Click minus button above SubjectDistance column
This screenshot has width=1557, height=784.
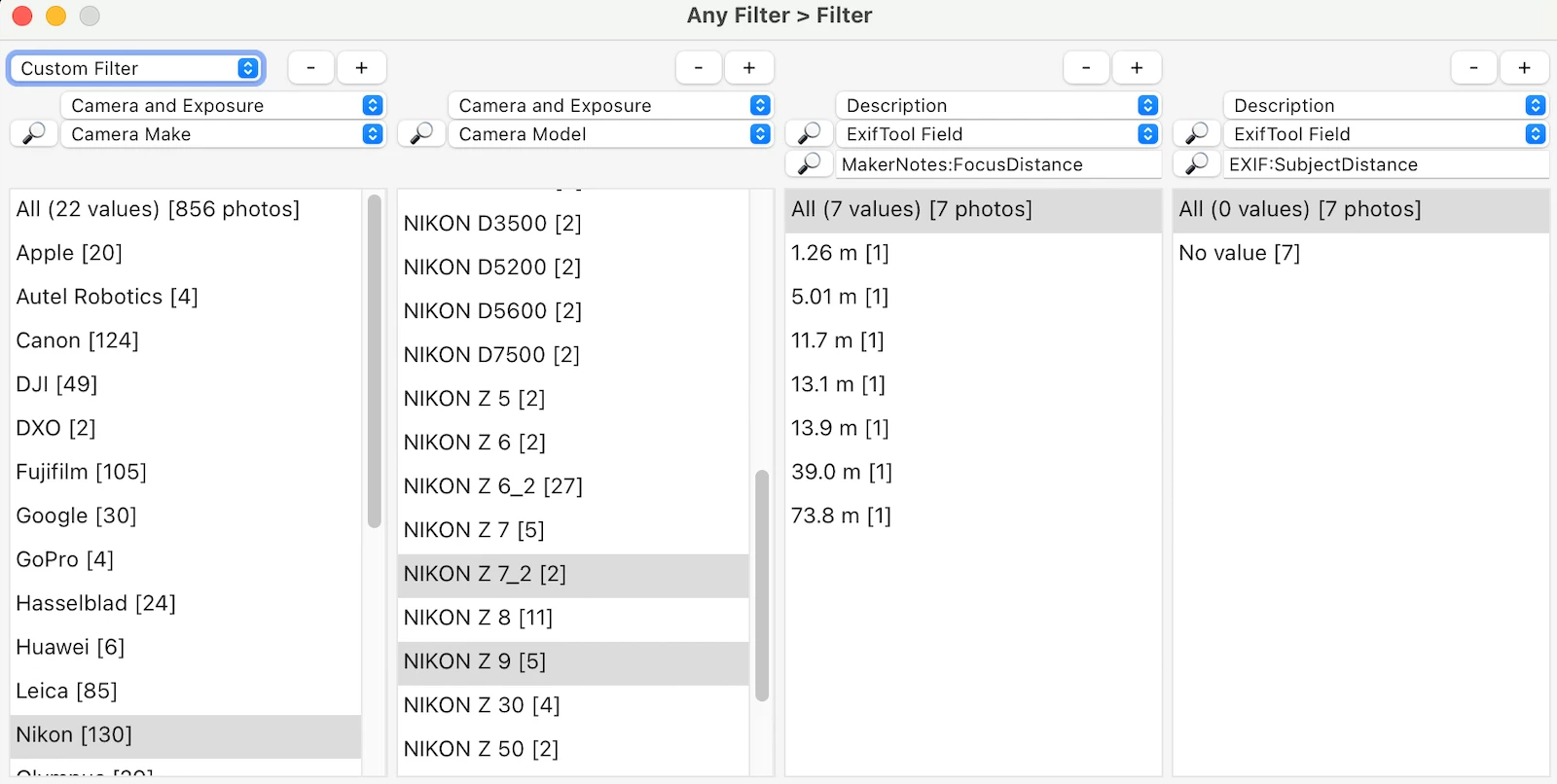pyautogui.click(x=1473, y=68)
